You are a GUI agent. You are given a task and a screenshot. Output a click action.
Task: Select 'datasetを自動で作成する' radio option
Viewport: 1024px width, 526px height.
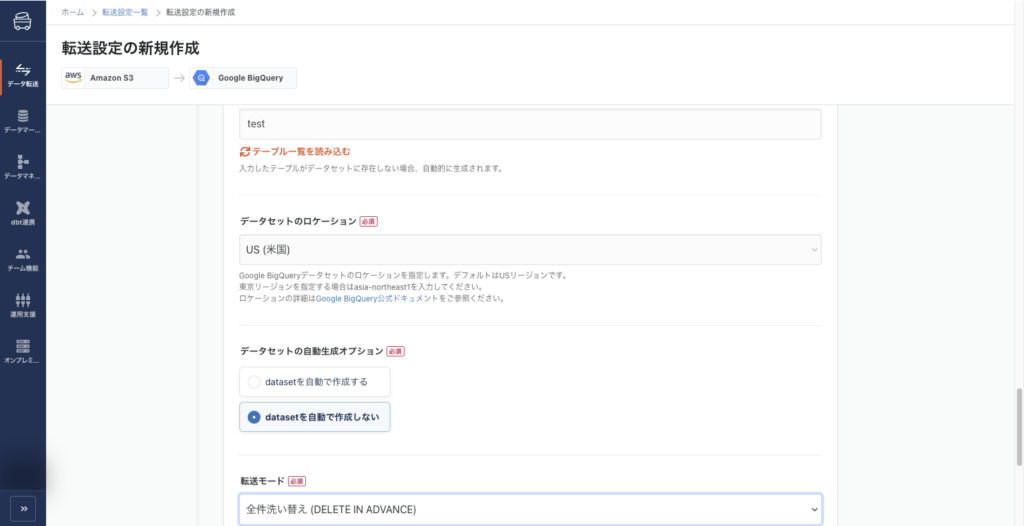[x=254, y=382]
